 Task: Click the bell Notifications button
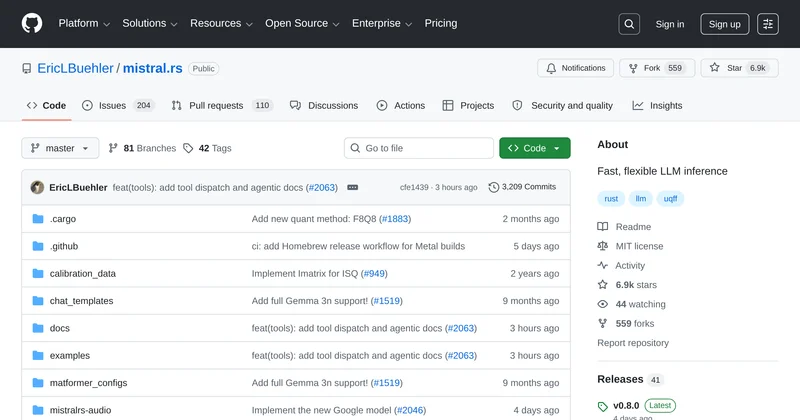point(575,68)
